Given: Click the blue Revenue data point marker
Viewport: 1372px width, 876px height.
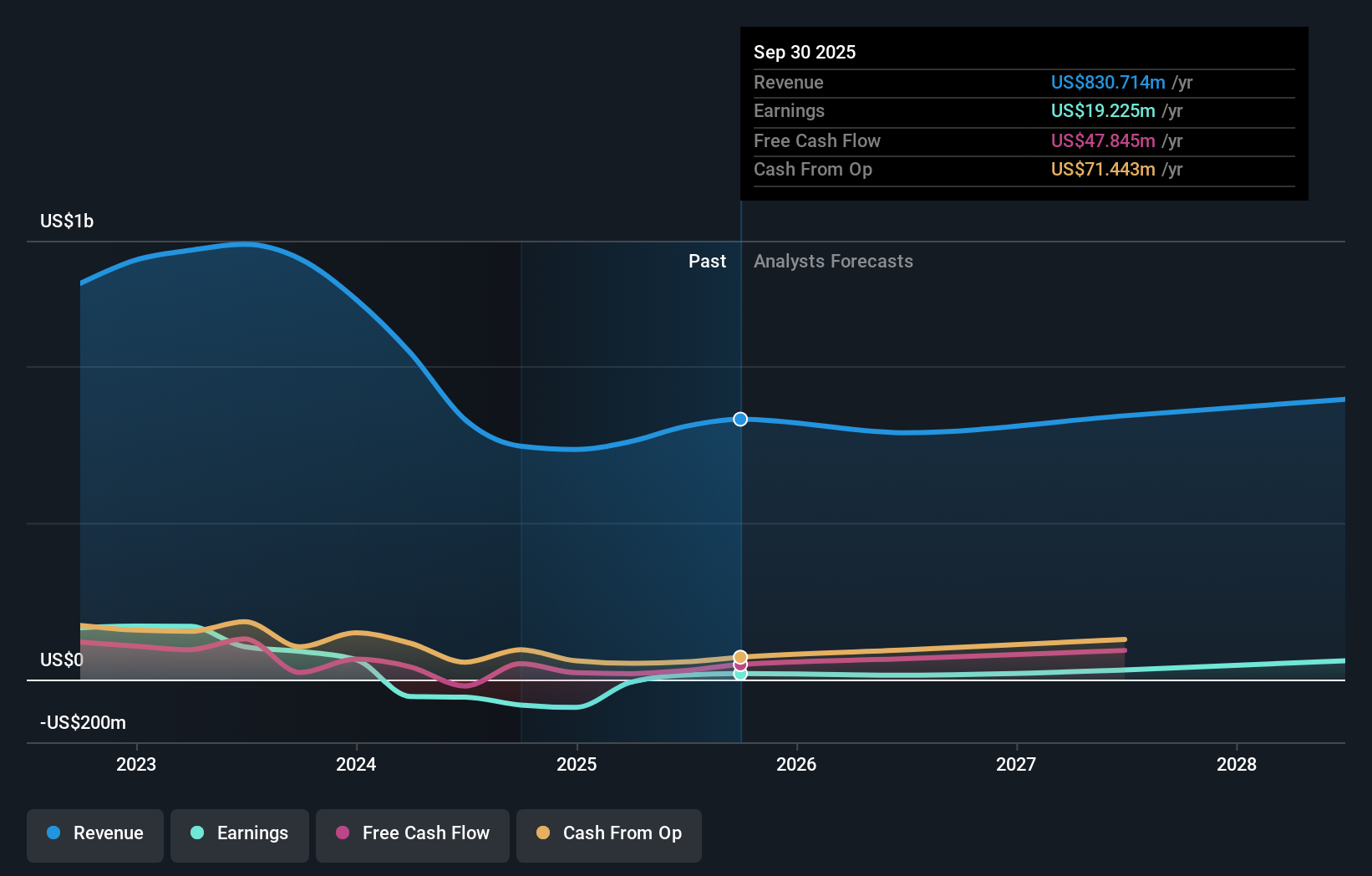Looking at the screenshot, I should coord(739,420).
